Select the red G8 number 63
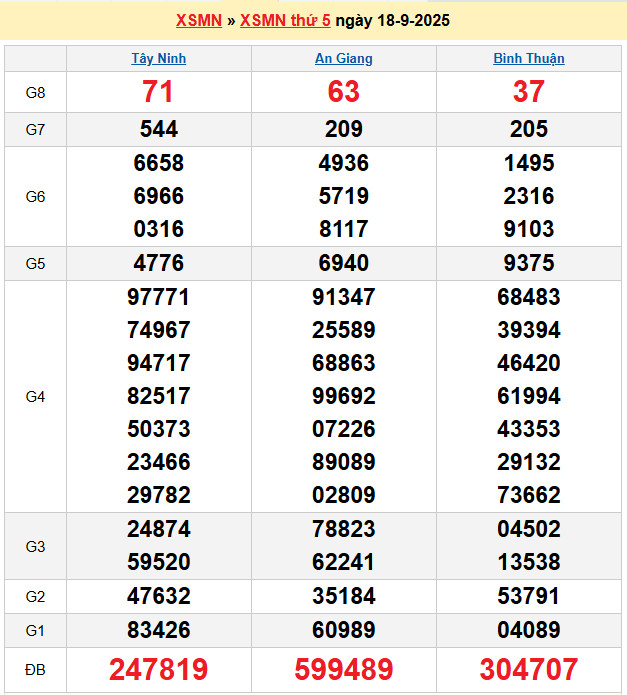The width and height of the screenshot is (627, 695). (343, 92)
